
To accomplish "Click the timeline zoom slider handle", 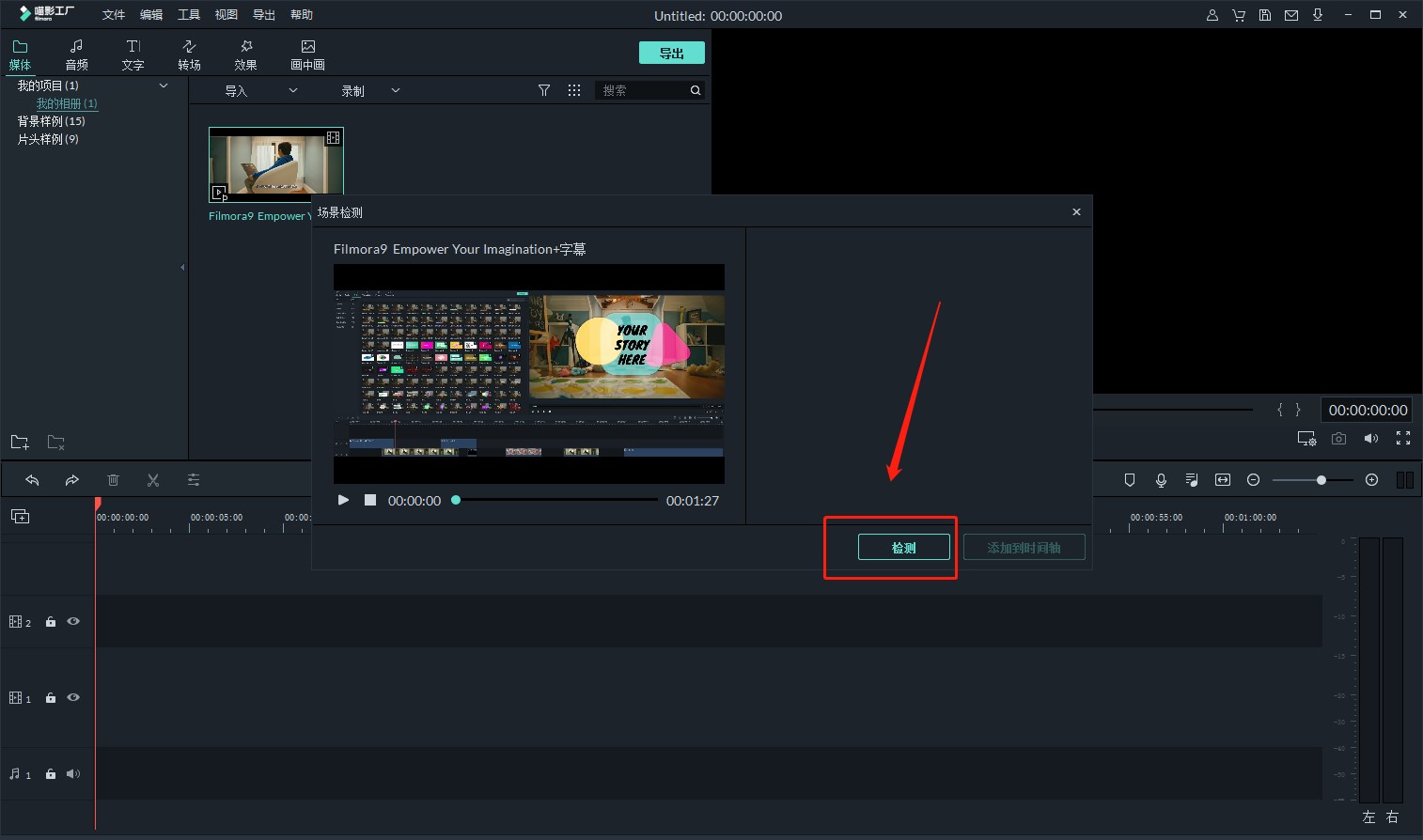I will coord(1321,480).
